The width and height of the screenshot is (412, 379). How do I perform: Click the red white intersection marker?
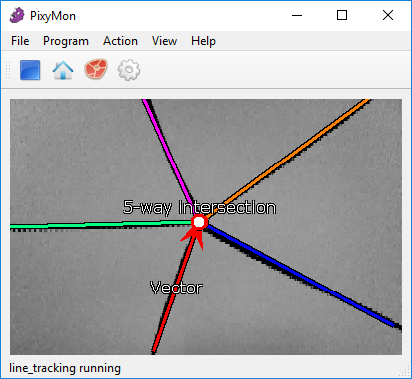199,222
